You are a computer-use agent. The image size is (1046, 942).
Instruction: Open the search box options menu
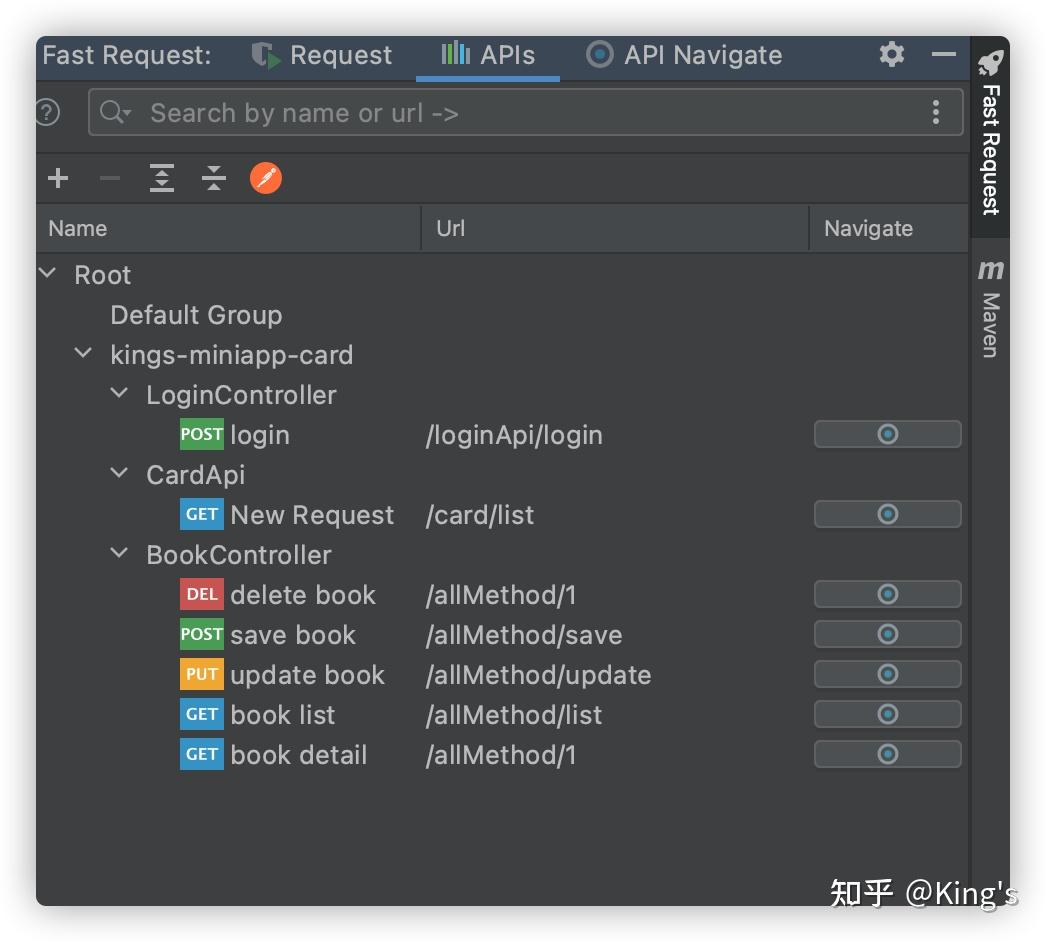coord(935,112)
